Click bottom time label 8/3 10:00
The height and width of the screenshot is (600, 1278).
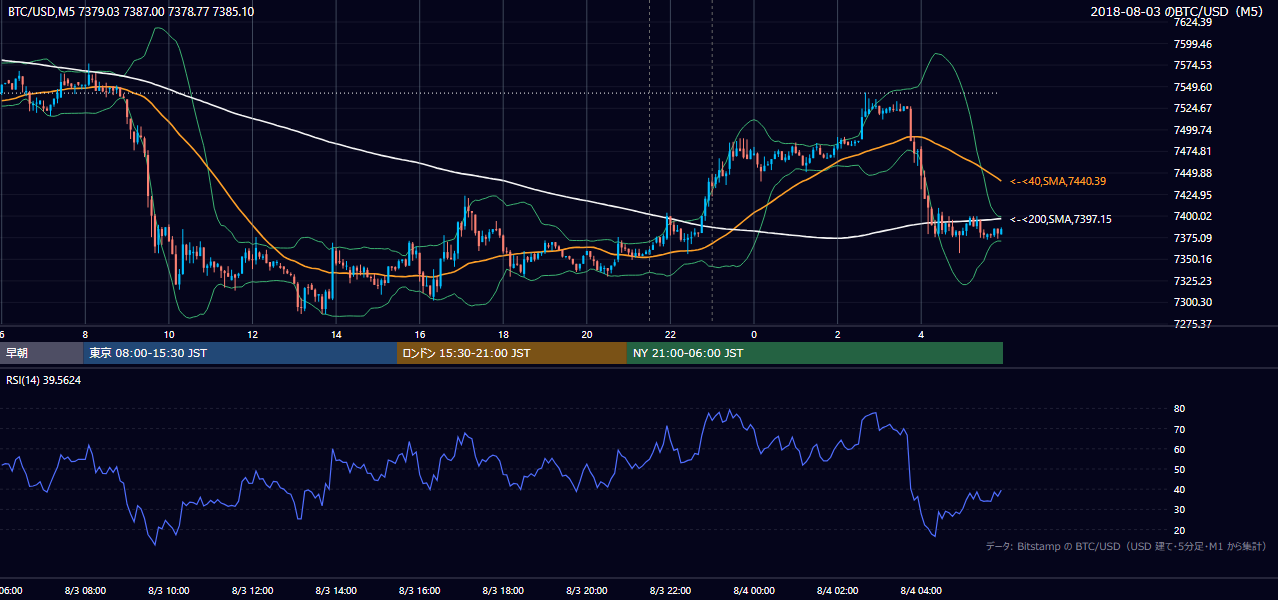point(171,591)
